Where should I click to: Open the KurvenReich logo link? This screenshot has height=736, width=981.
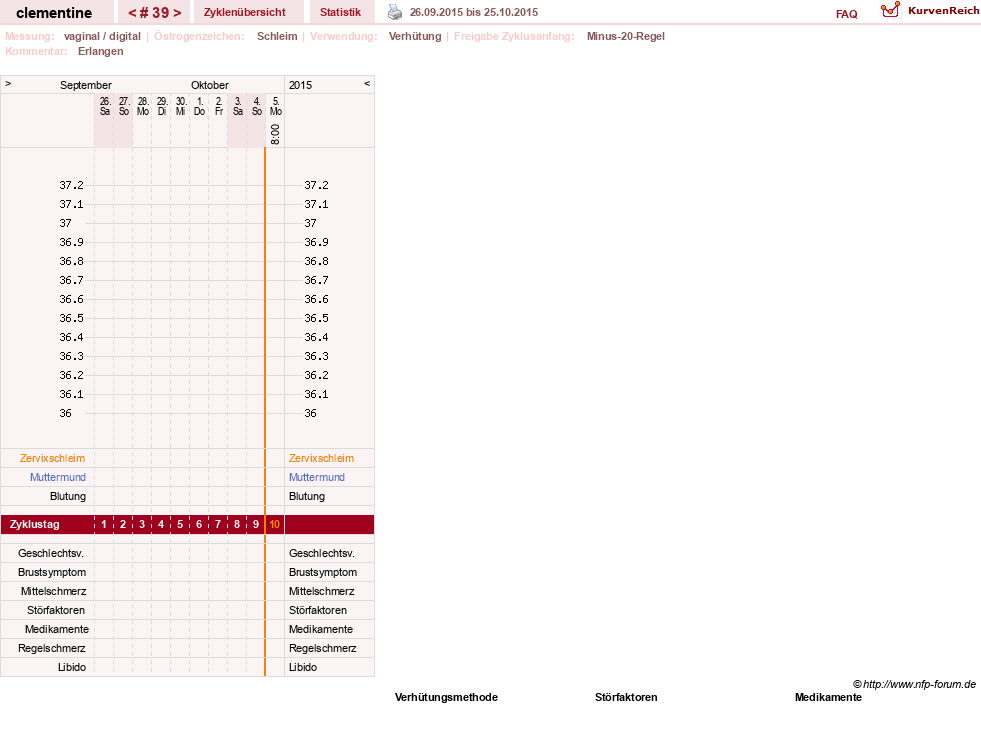coord(930,10)
